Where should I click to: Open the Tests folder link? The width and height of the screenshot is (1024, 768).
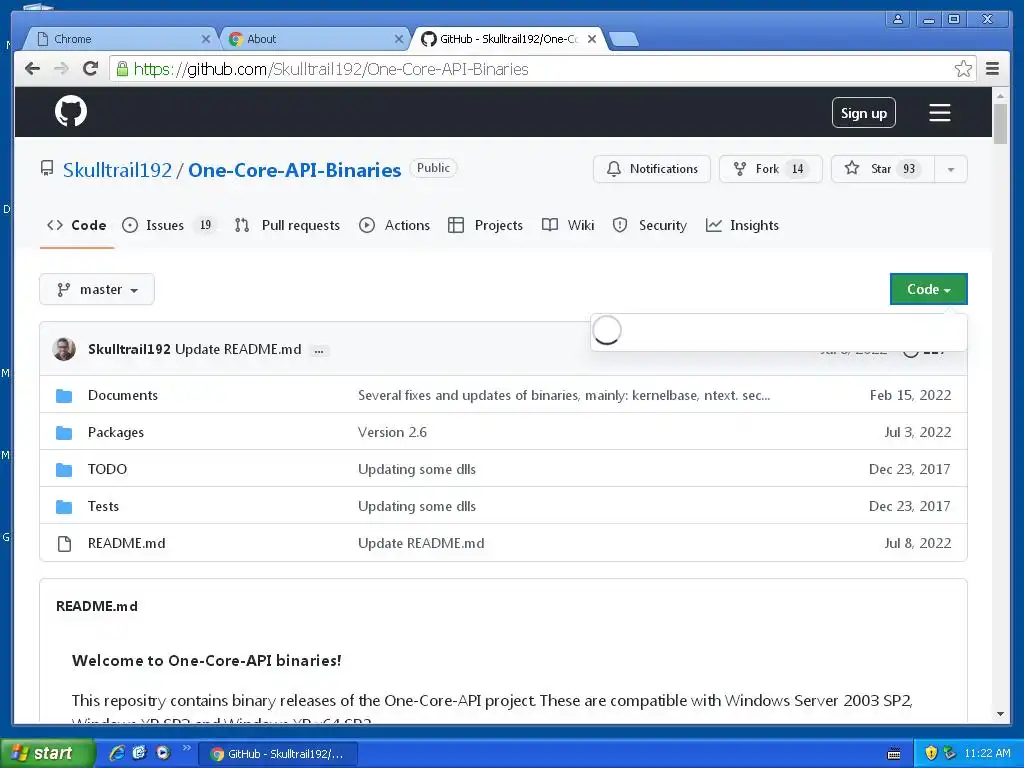(x=103, y=506)
